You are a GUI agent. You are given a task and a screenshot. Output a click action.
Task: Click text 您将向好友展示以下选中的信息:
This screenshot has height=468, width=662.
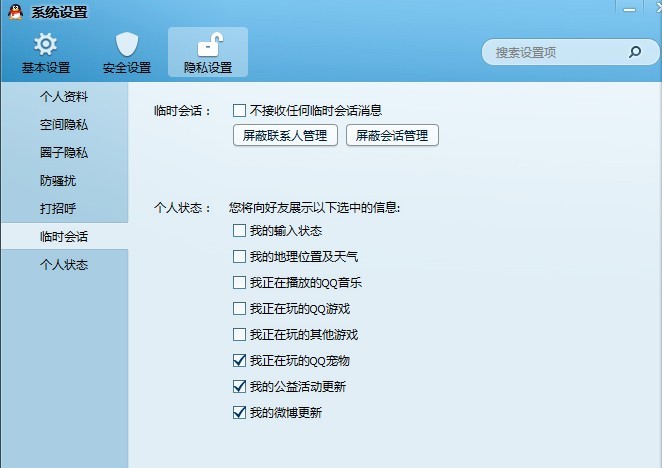(x=315, y=208)
